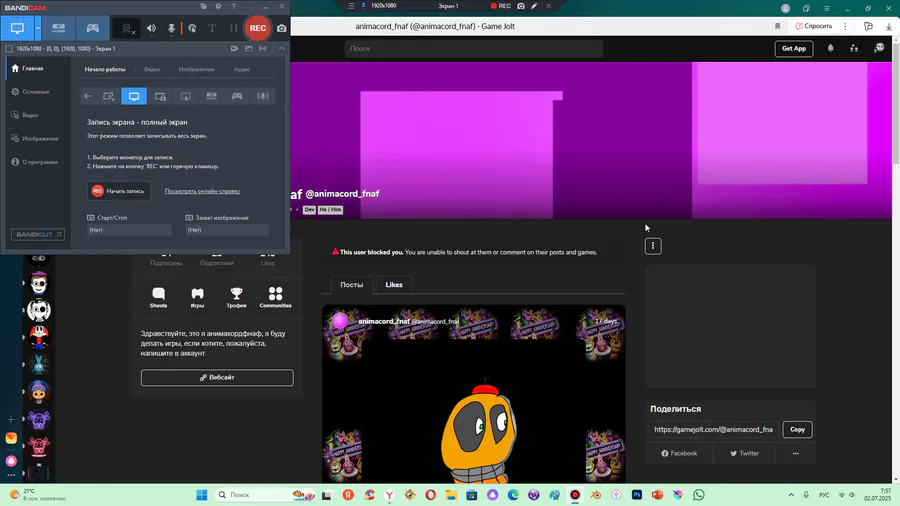
Task: Click the pause recording icon in Bandicam
Action: pos(233,29)
